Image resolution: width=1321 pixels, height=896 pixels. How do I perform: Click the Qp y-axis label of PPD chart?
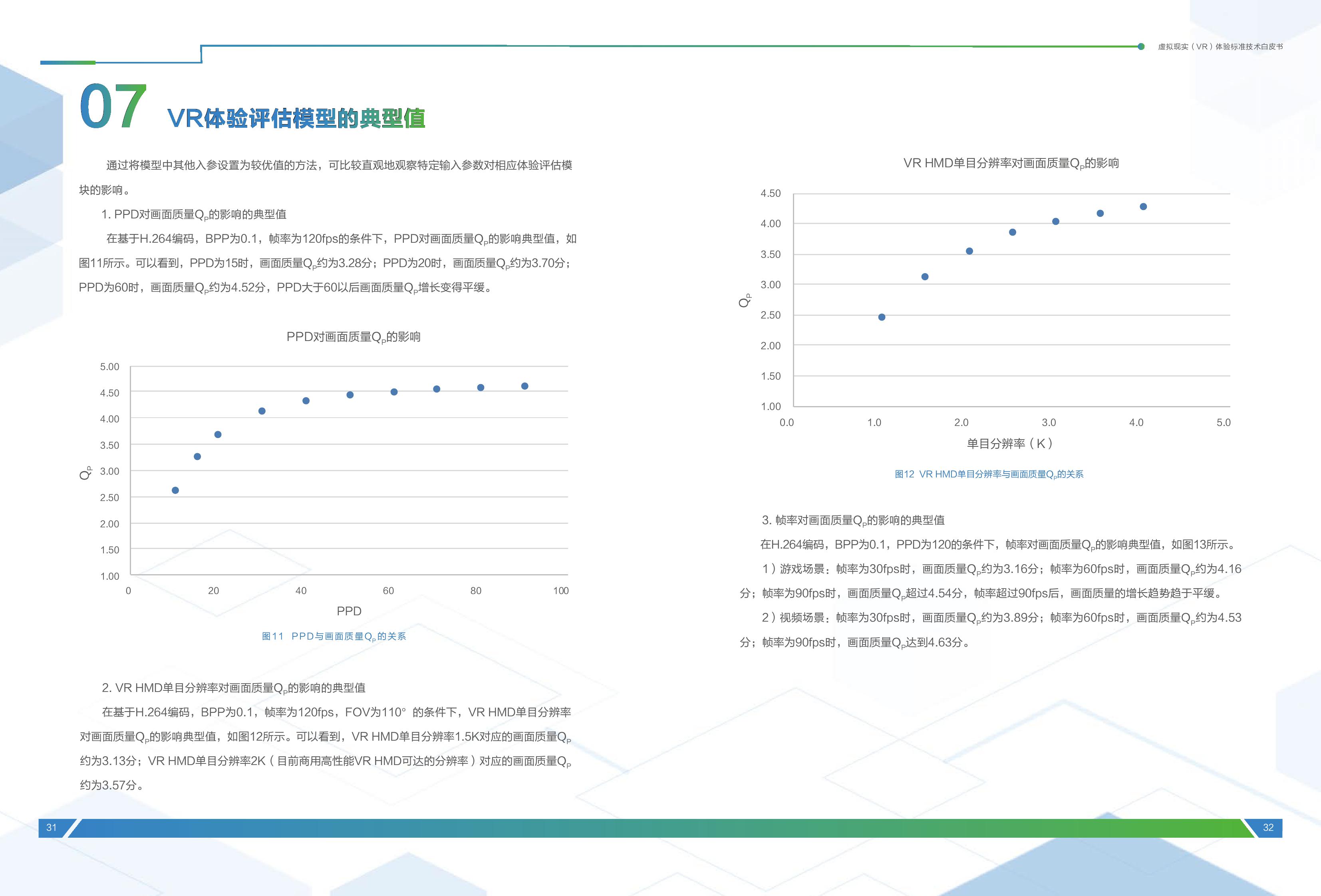tap(85, 473)
